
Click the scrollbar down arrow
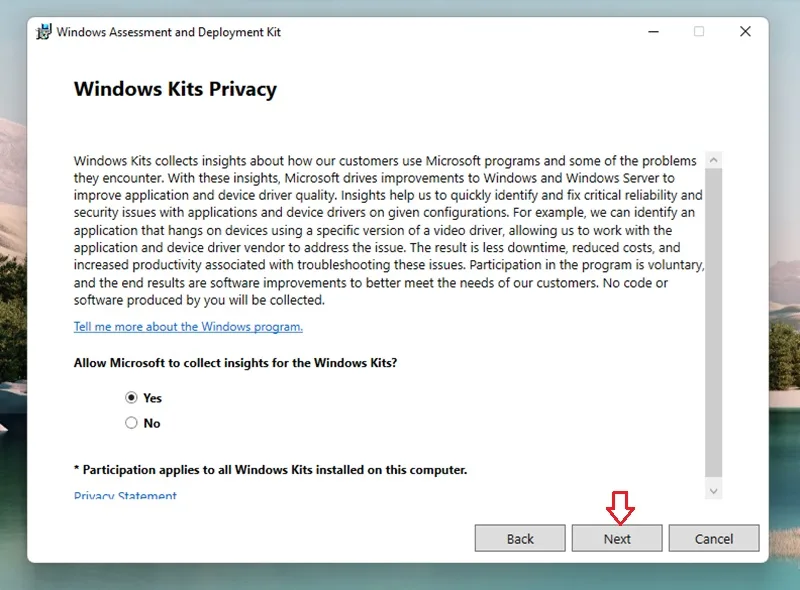(714, 491)
